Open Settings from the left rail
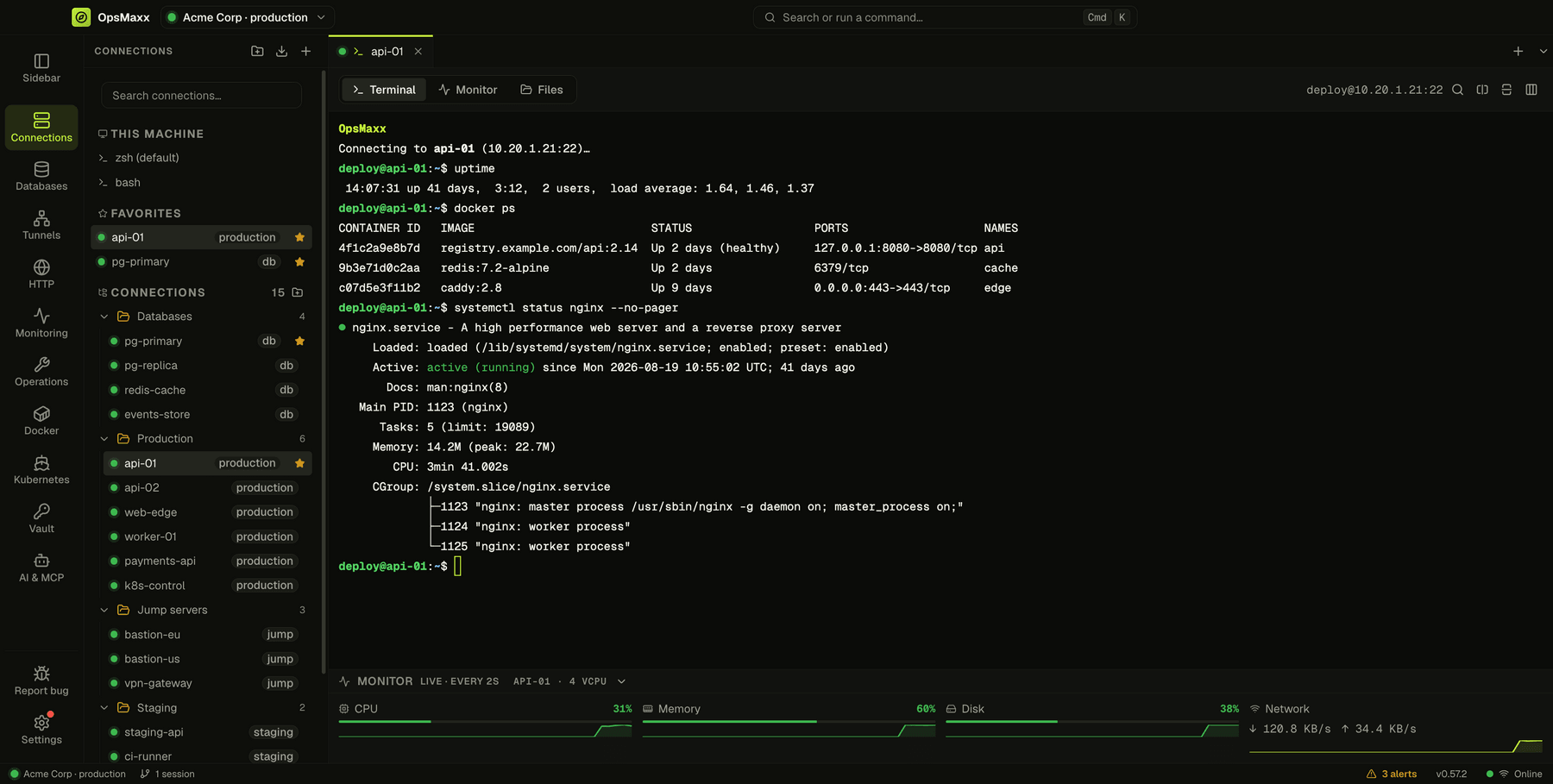1553x784 pixels. tap(41, 730)
